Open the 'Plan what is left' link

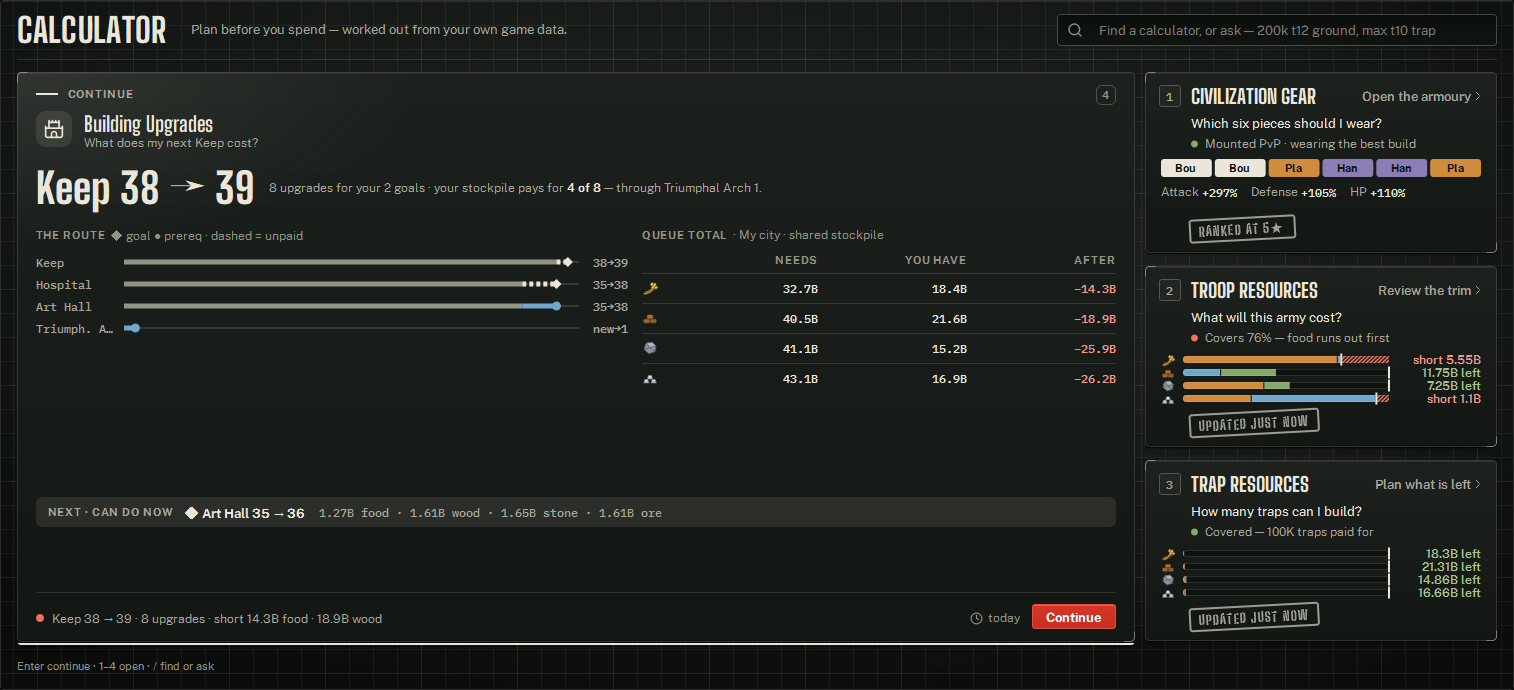pyautogui.click(x=1428, y=485)
